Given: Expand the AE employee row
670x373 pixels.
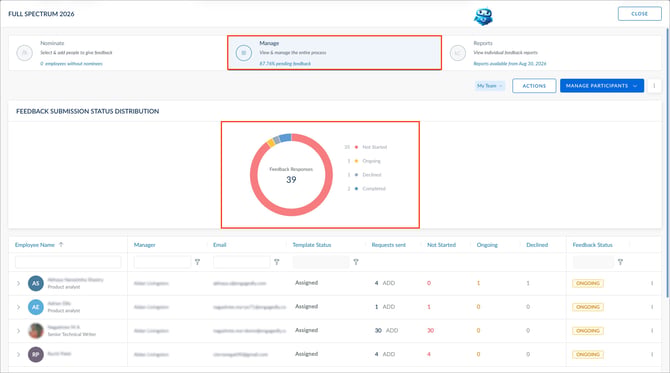Looking at the screenshot, I should pos(18,307).
